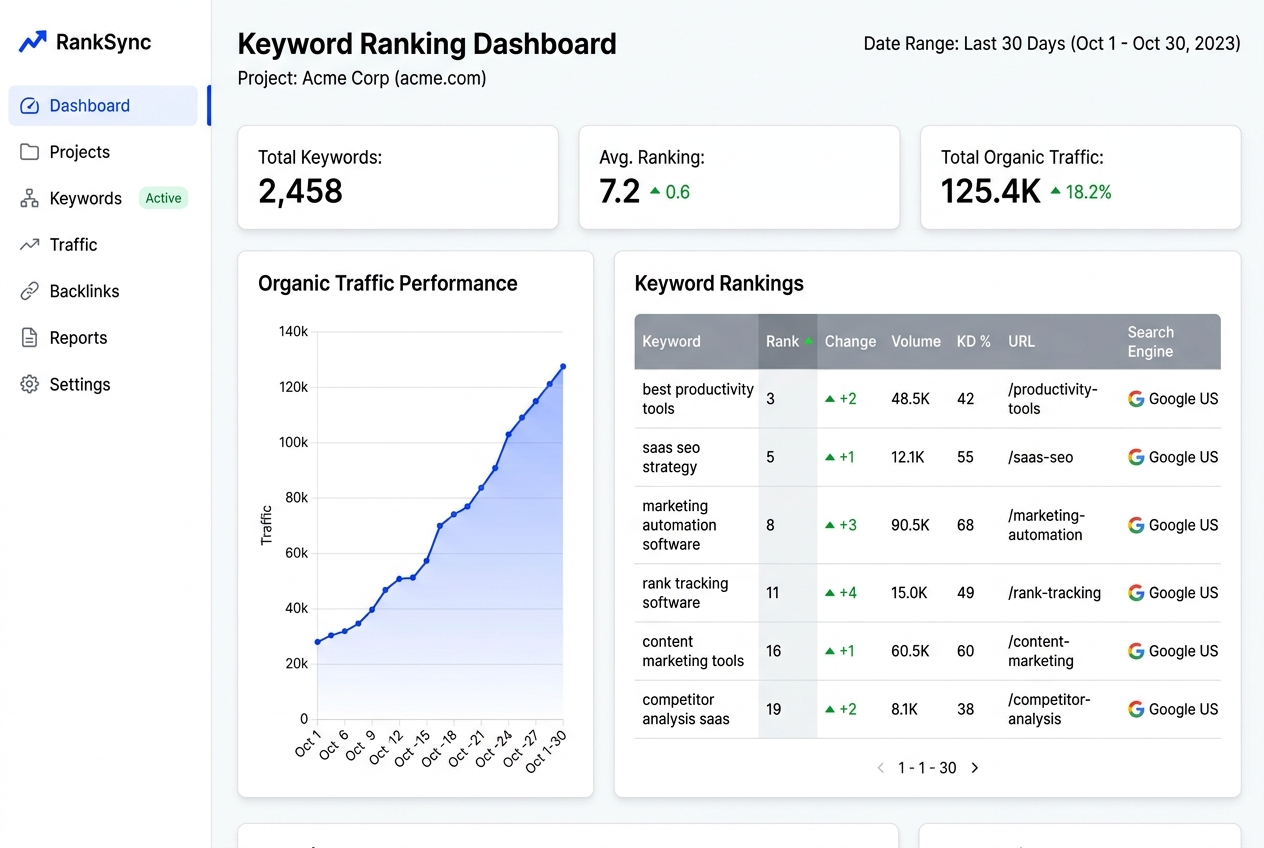The image size is (1264, 848).
Task: Sort table by the Rank column arrow
Action: coord(808,341)
